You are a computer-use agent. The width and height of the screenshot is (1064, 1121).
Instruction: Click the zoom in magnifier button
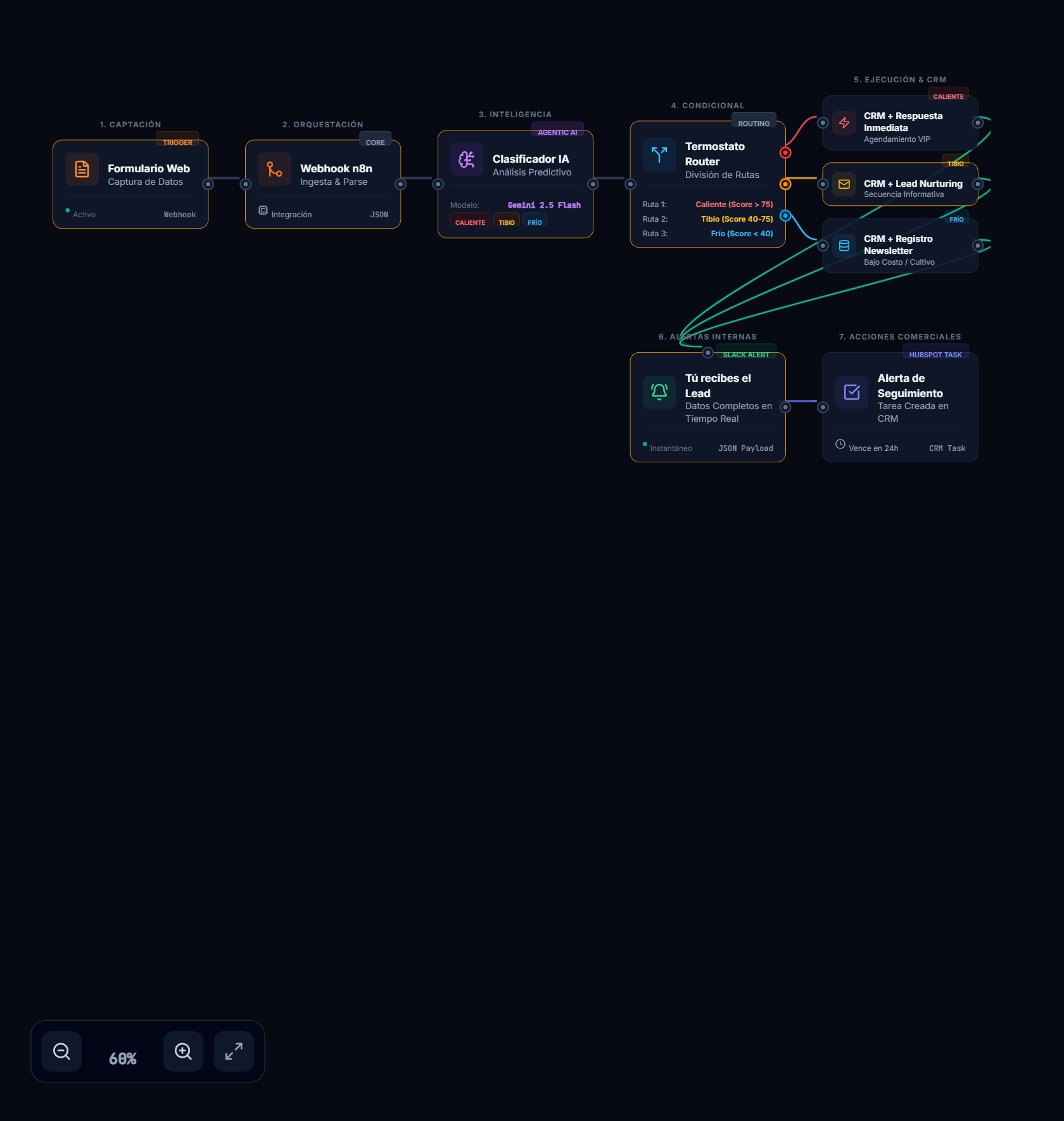point(183,1051)
